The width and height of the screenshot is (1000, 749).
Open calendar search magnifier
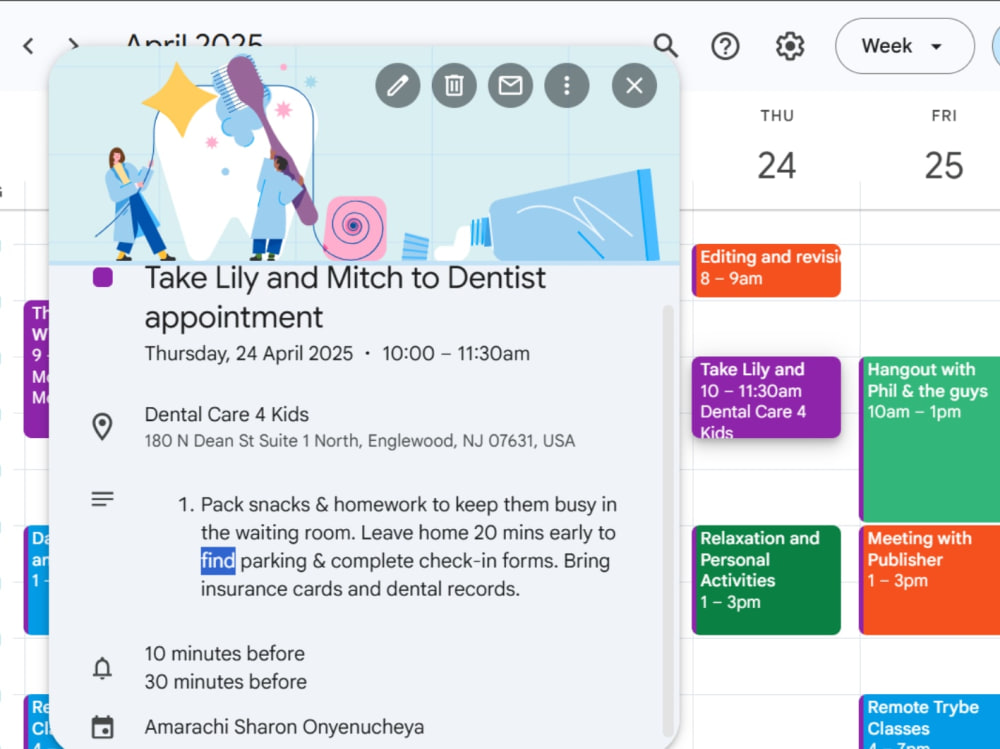(665, 46)
